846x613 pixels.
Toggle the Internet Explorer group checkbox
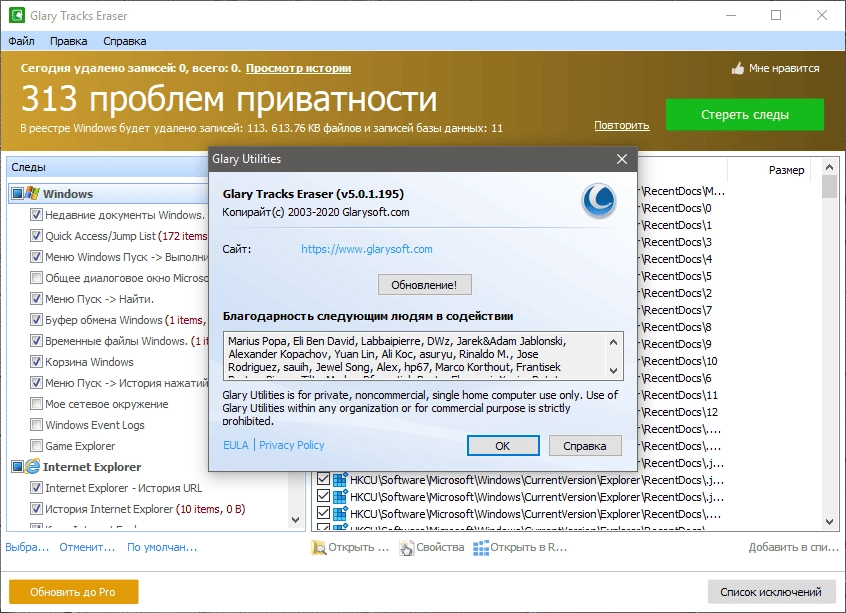(17, 466)
